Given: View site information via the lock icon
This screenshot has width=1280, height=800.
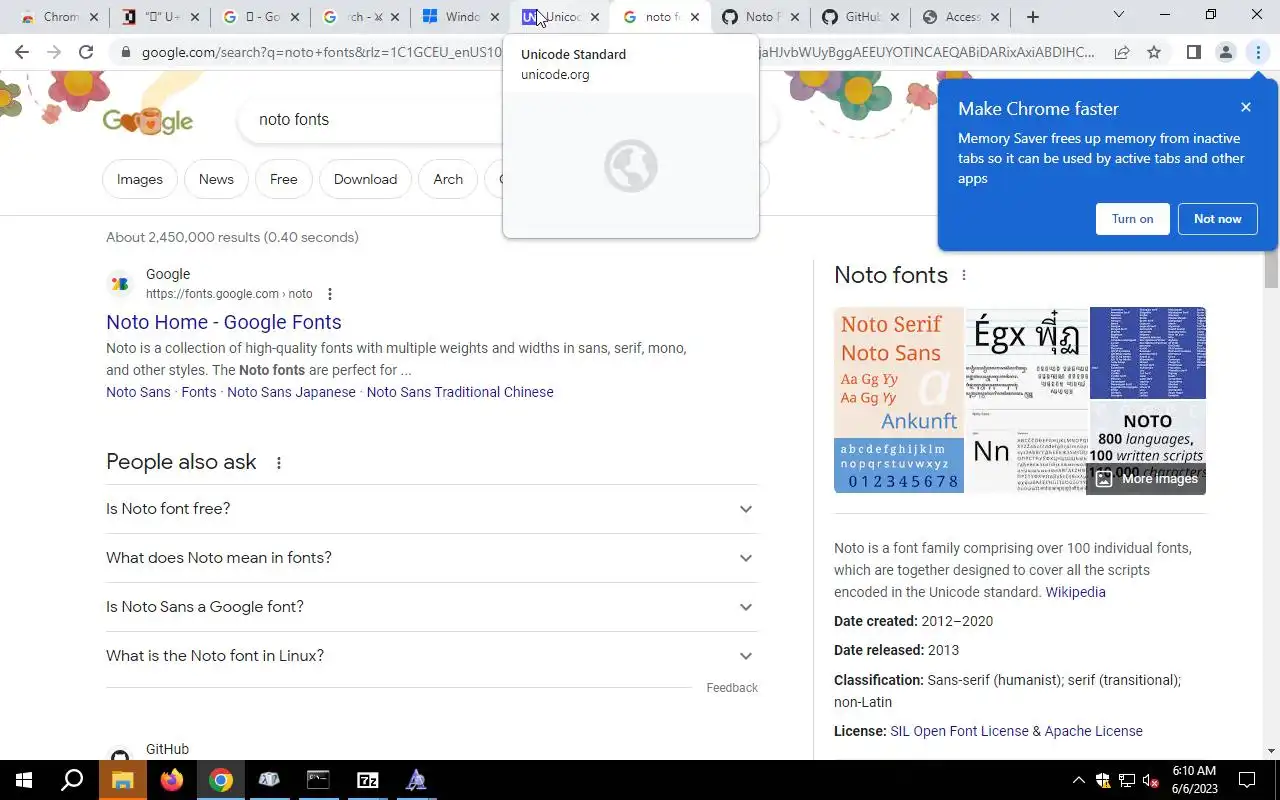Looking at the screenshot, I should coord(124,52).
